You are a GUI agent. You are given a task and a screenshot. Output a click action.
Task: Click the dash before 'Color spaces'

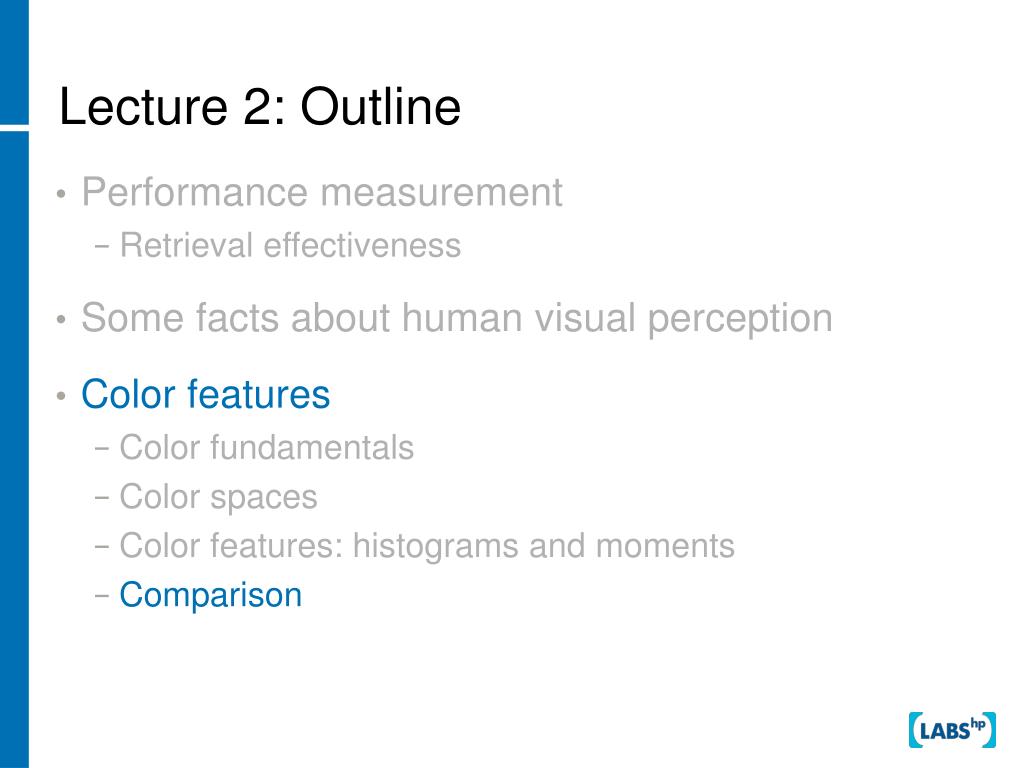pyautogui.click(x=101, y=497)
